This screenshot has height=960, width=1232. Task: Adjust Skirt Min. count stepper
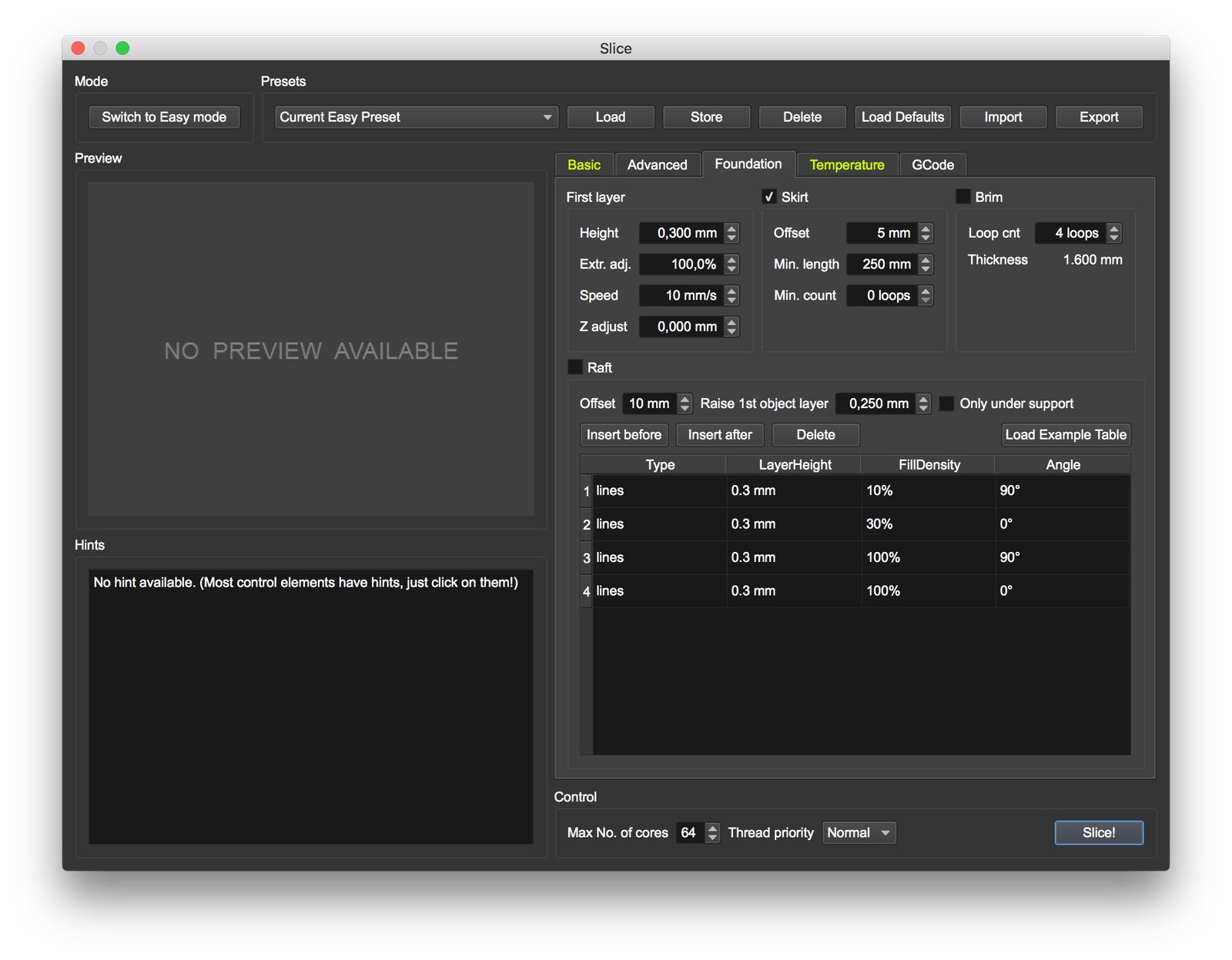click(x=926, y=296)
